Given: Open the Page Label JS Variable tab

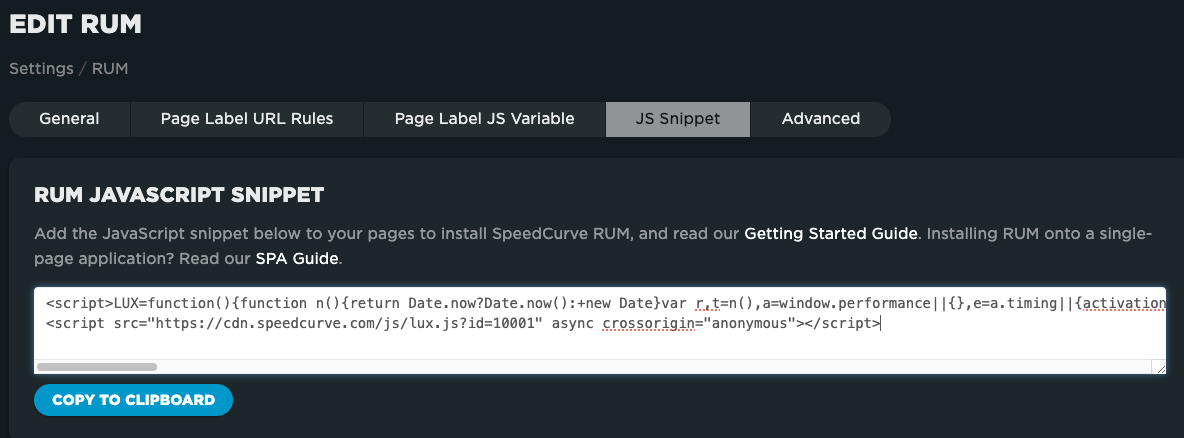Looking at the screenshot, I should 485,119.
